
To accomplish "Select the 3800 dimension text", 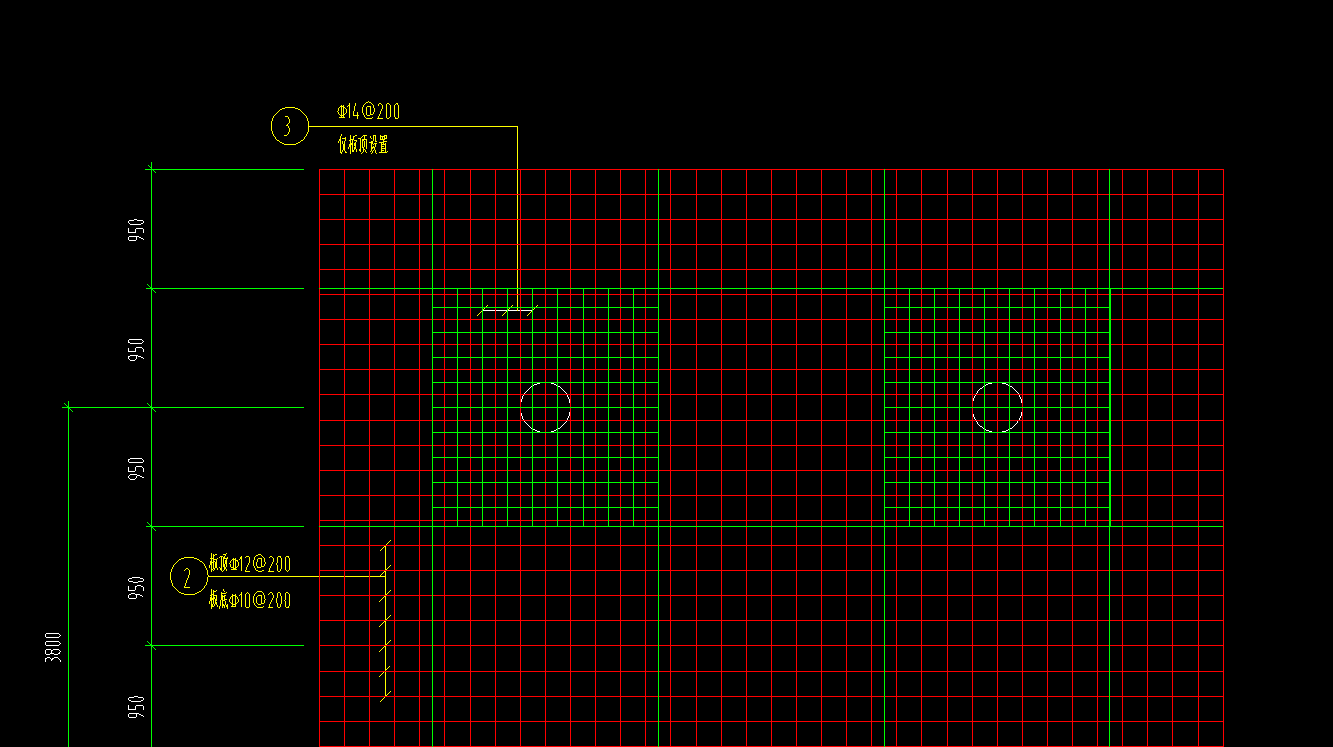I will (54, 646).
